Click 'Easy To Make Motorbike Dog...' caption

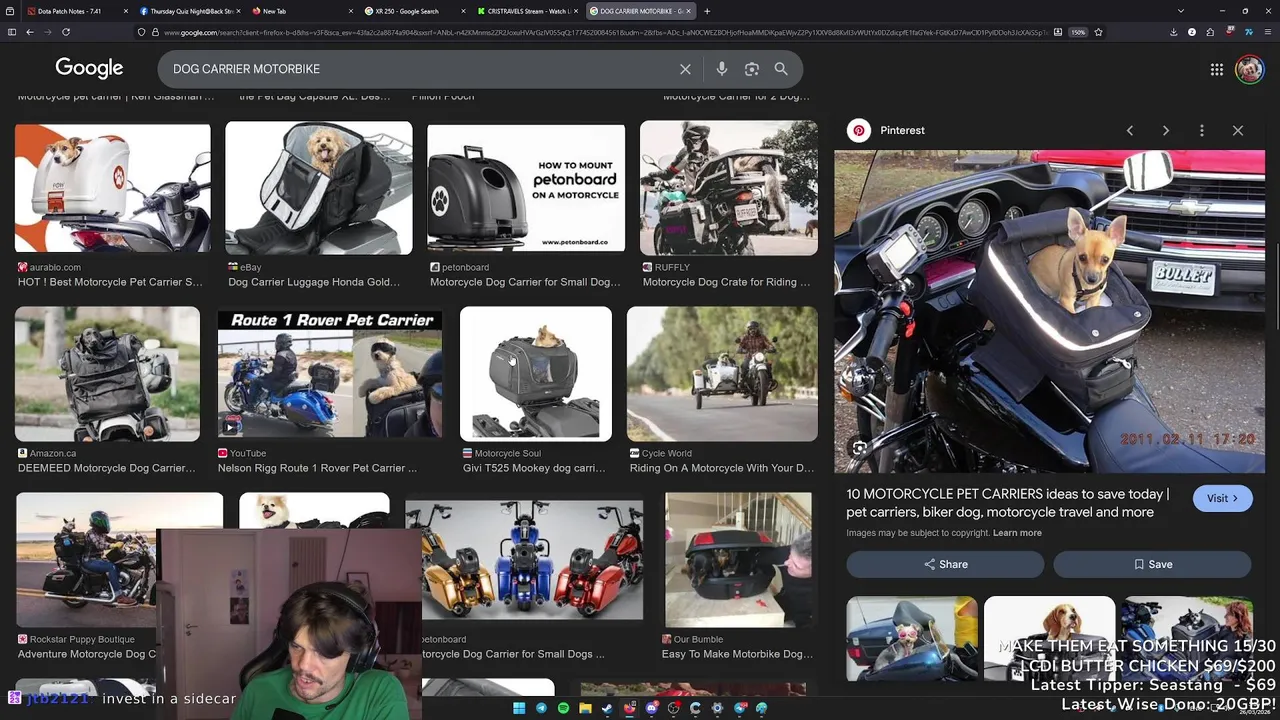click(x=737, y=654)
